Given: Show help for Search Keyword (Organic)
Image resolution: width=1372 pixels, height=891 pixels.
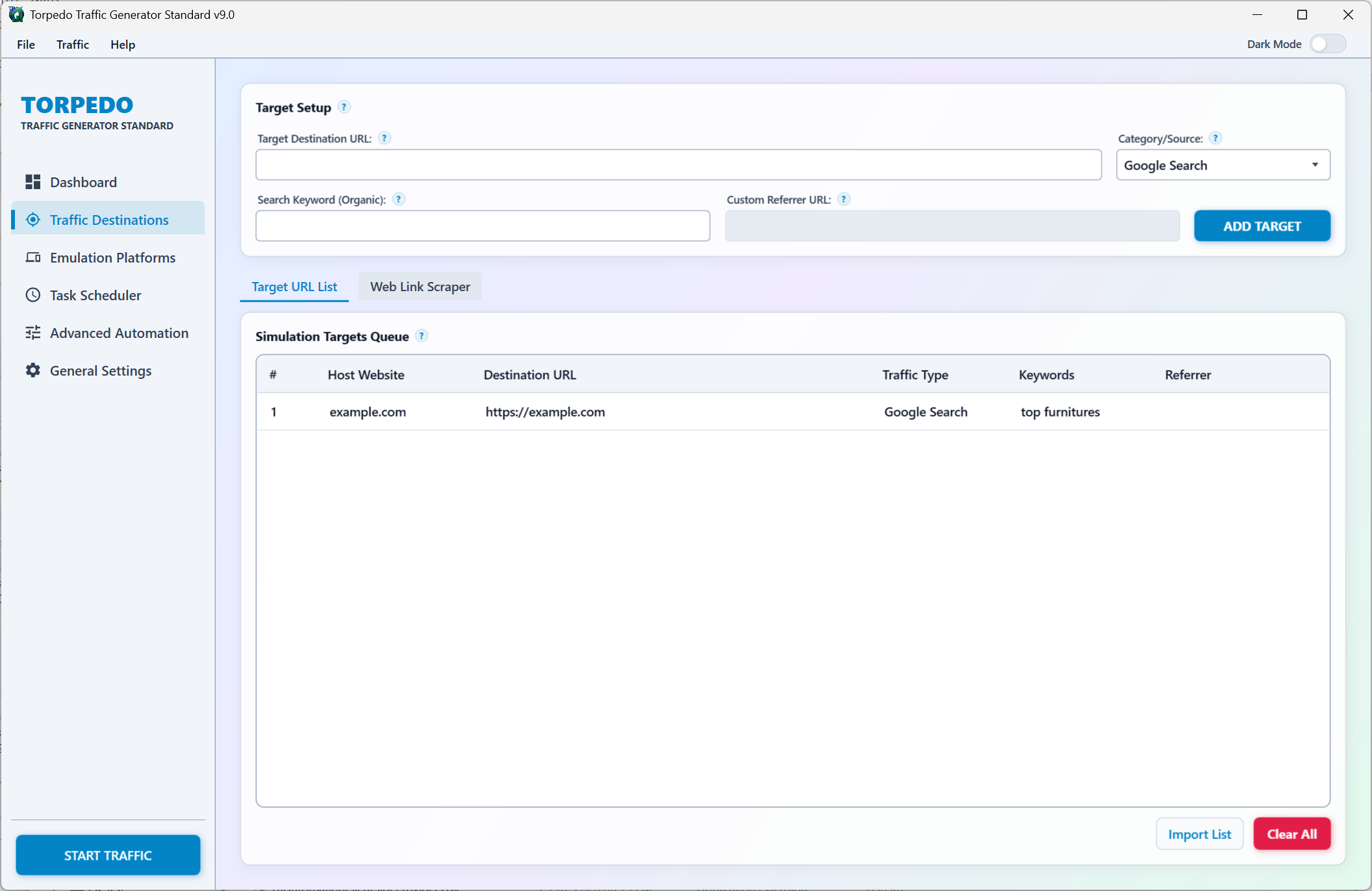Looking at the screenshot, I should click(399, 199).
